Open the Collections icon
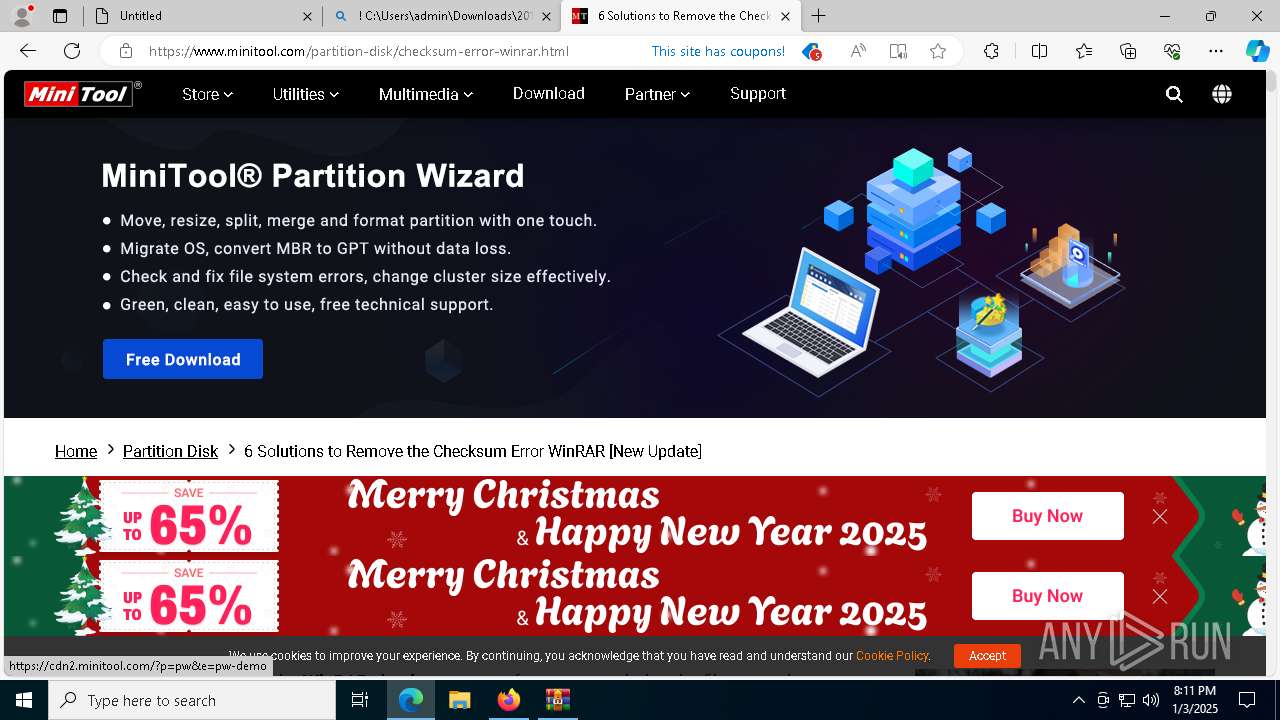This screenshot has width=1280, height=720. (x=1128, y=51)
